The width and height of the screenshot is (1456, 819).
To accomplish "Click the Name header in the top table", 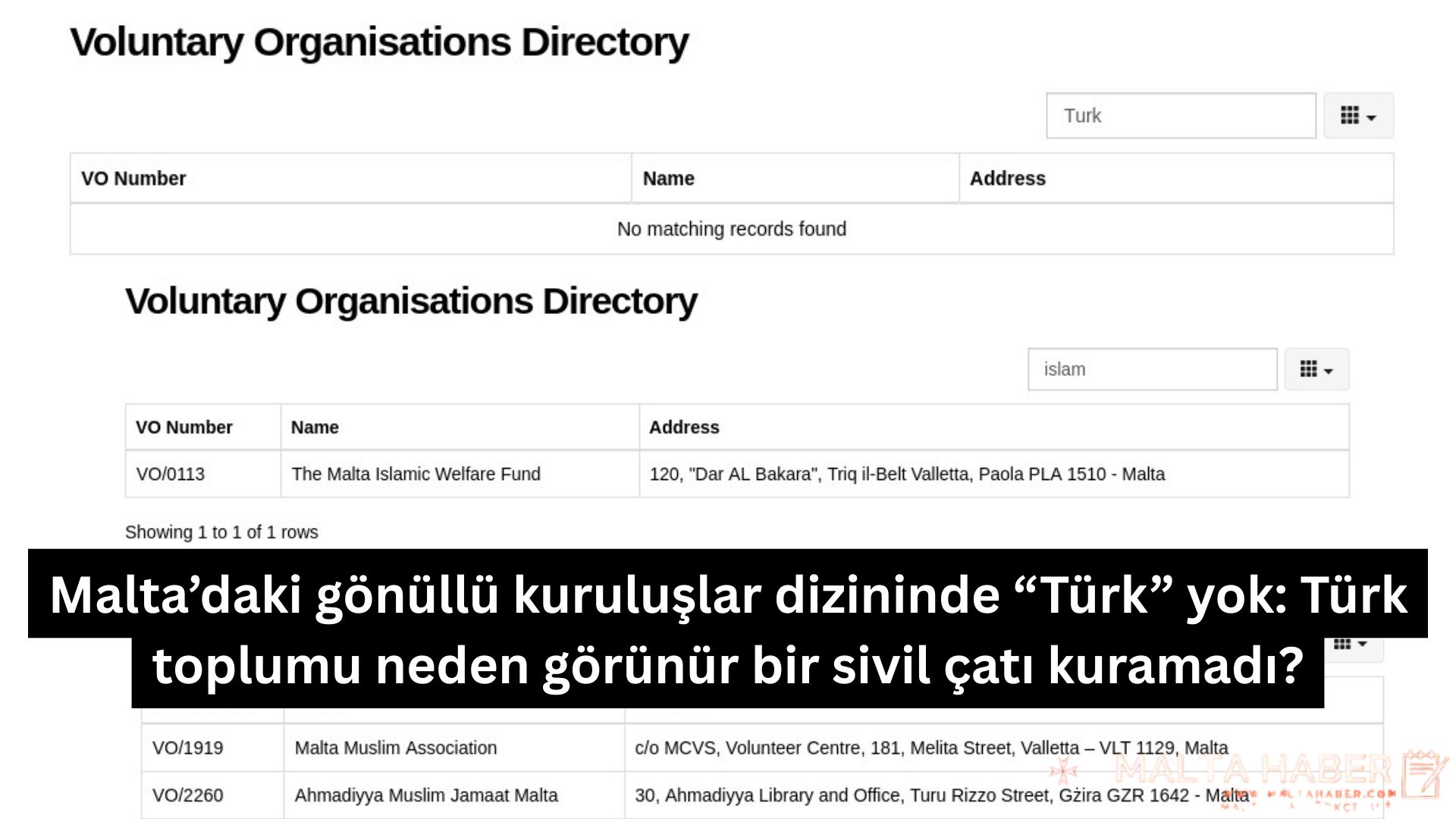I will 668,178.
